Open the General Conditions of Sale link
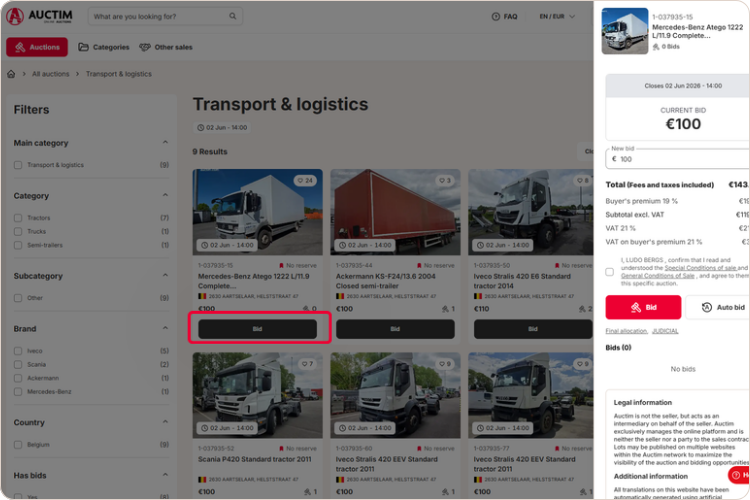The height and width of the screenshot is (500, 750). [658, 276]
